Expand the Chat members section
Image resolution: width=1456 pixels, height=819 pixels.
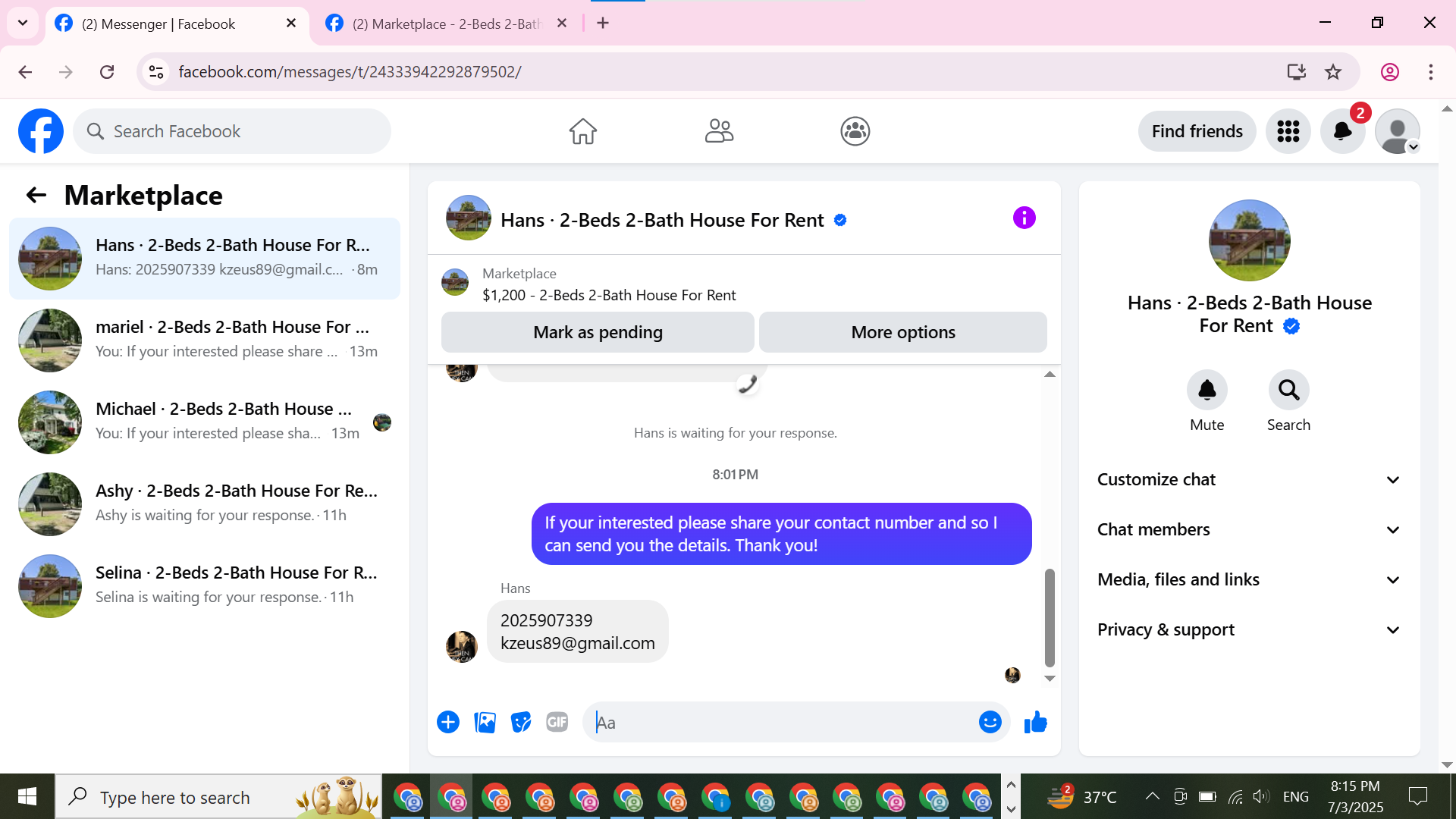click(1248, 529)
